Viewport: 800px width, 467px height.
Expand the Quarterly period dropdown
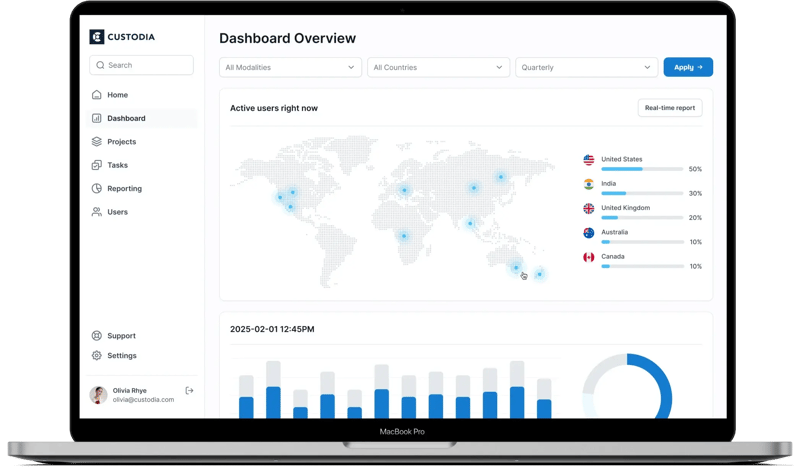coord(586,68)
